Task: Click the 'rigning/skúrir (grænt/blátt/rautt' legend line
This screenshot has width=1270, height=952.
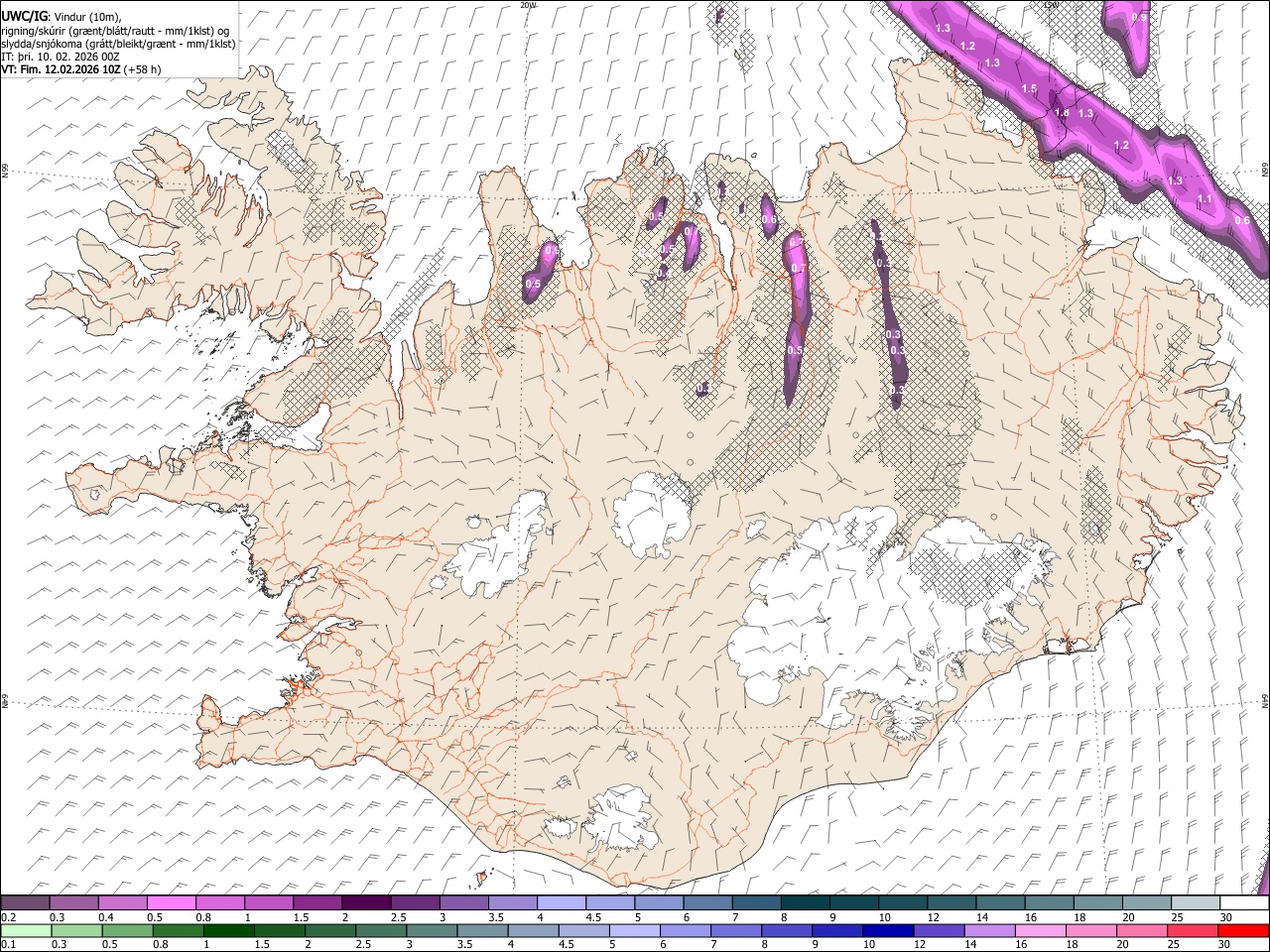Action: pyautogui.click(x=115, y=31)
